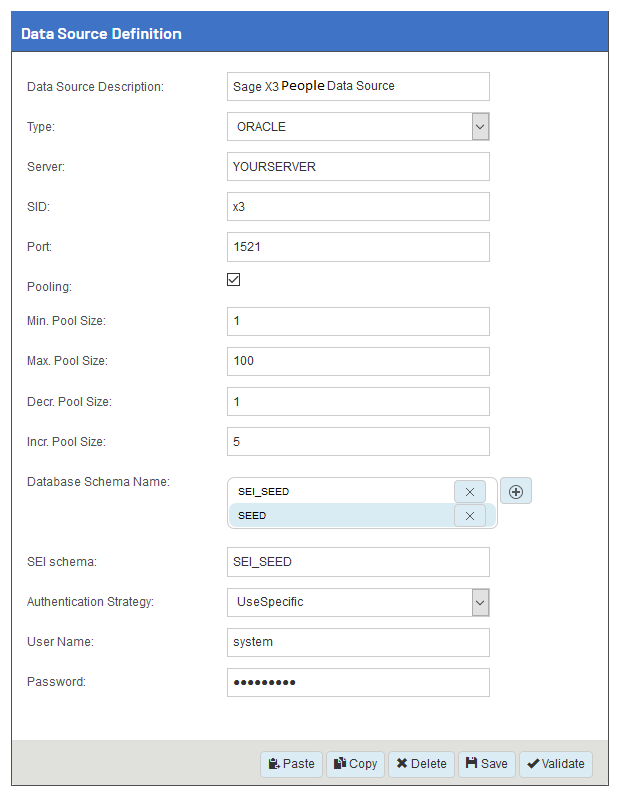Copy the data source definition

[x=355, y=763]
